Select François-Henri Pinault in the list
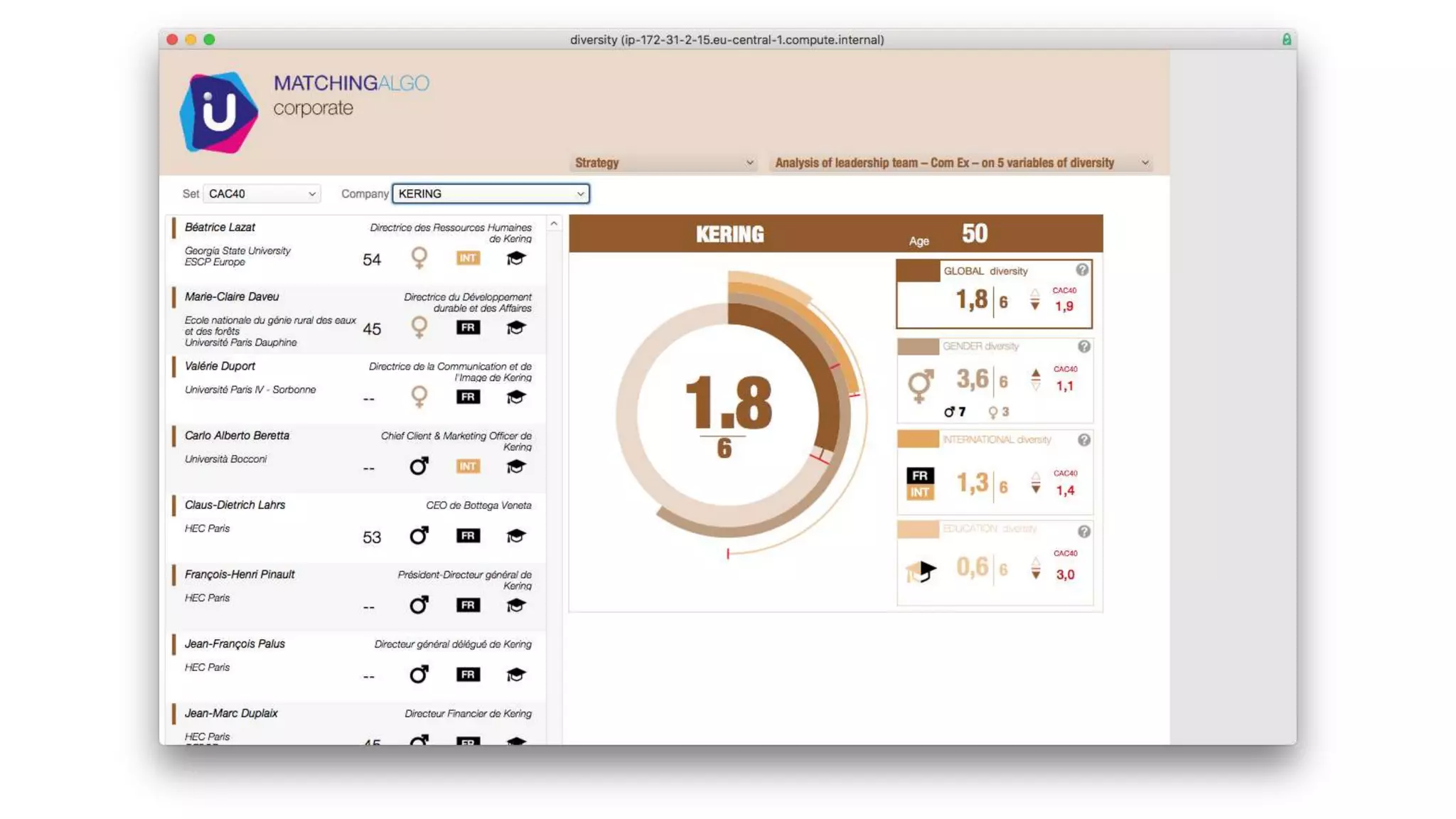1456x819 pixels. pos(240,574)
